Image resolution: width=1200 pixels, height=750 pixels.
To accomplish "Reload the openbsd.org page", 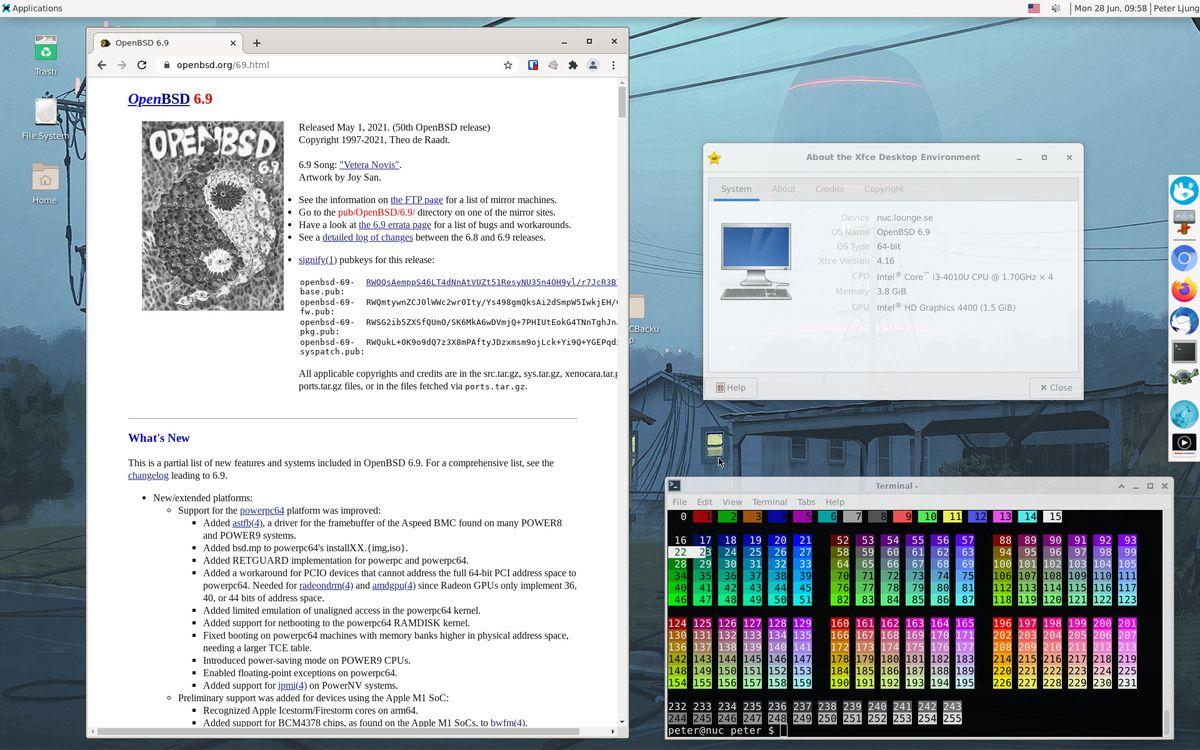I will (142, 65).
